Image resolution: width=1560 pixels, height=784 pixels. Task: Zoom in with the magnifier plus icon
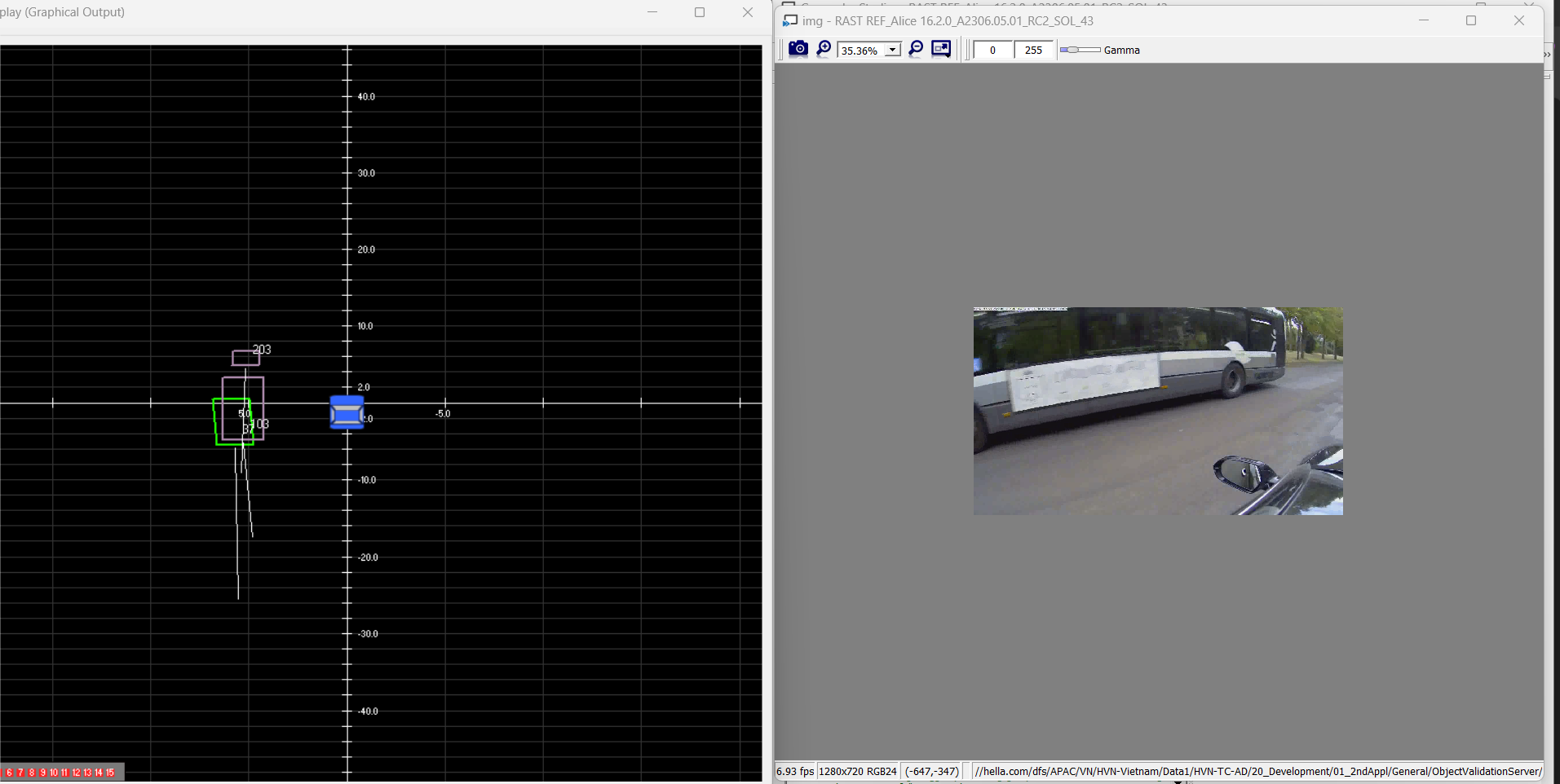tap(824, 49)
